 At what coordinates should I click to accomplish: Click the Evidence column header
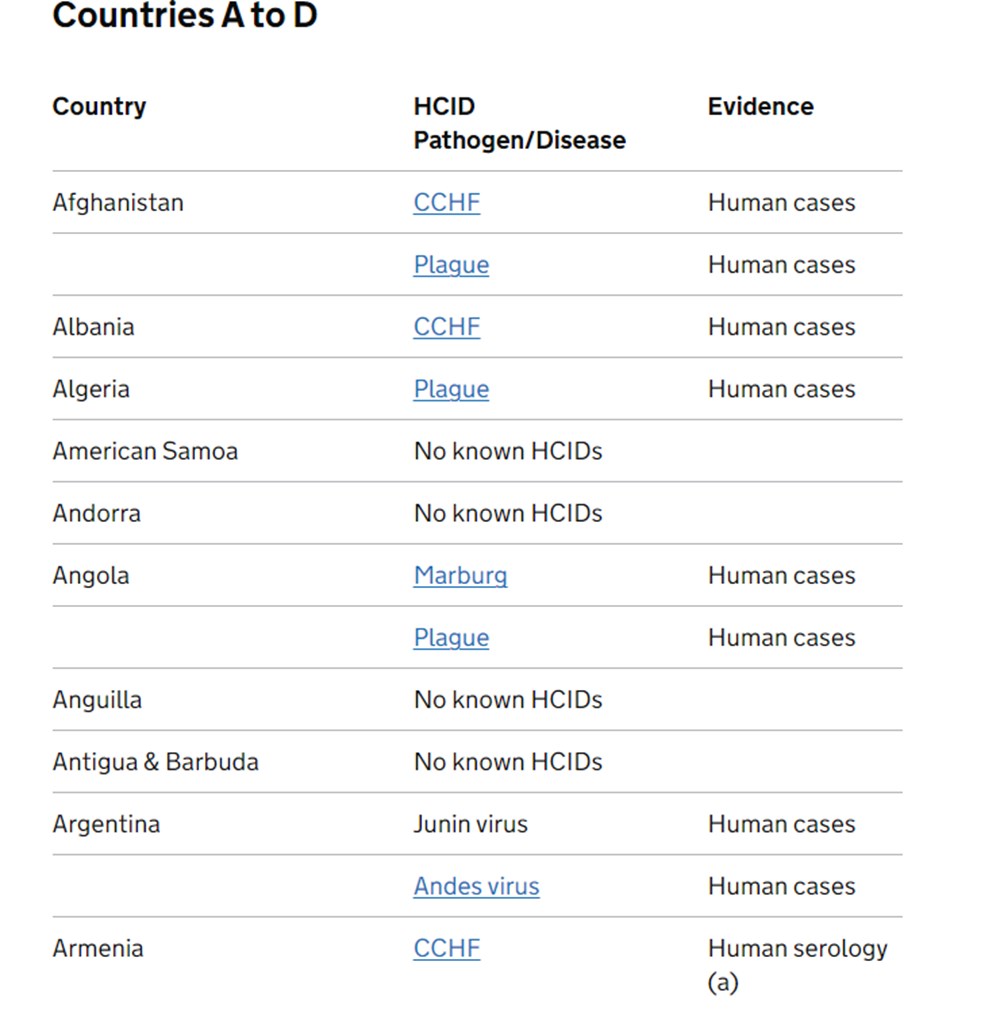(x=760, y=107)
